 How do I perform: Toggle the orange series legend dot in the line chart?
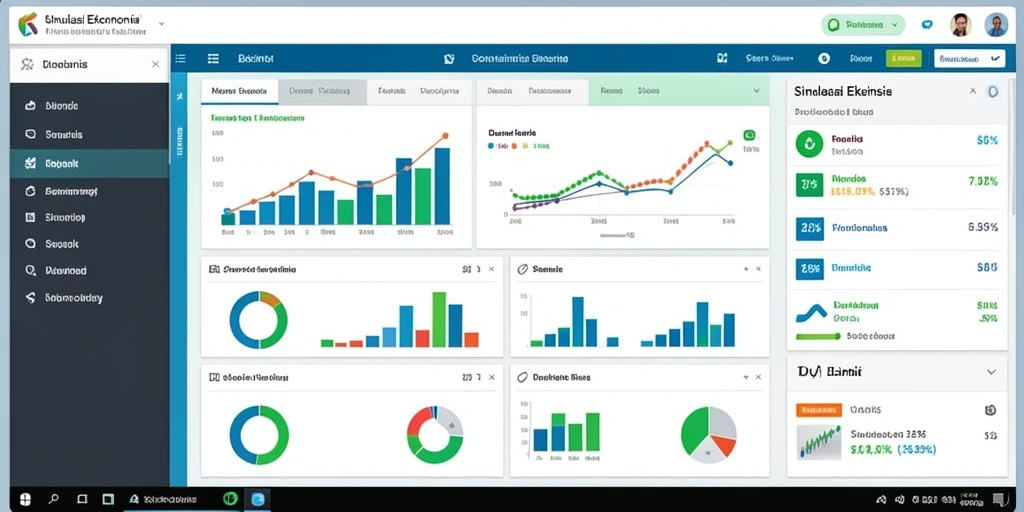(515, 146)
